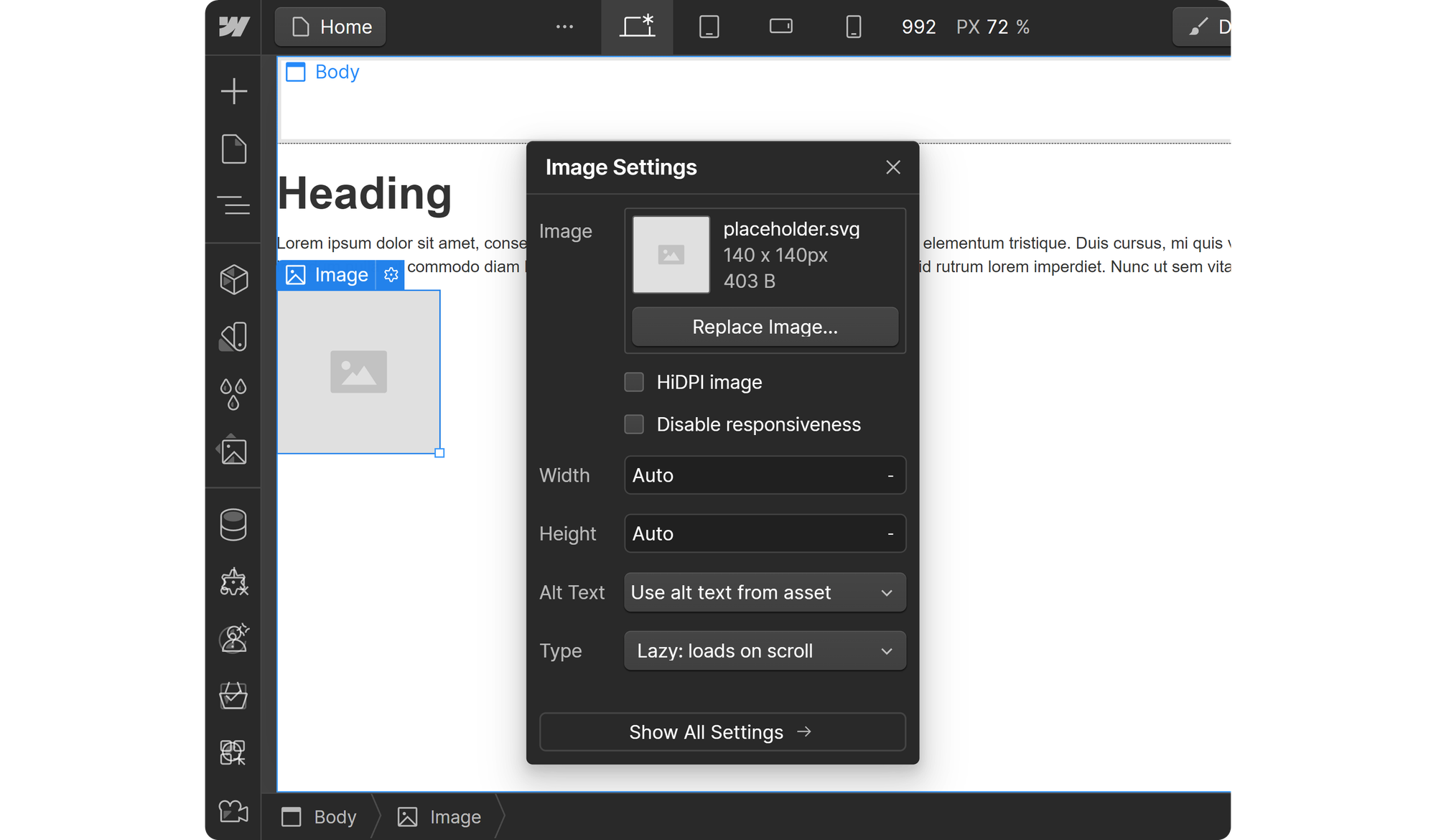Click Show All Settings
This screenshot has width=1436, height=840.
[x=722, y=732]
